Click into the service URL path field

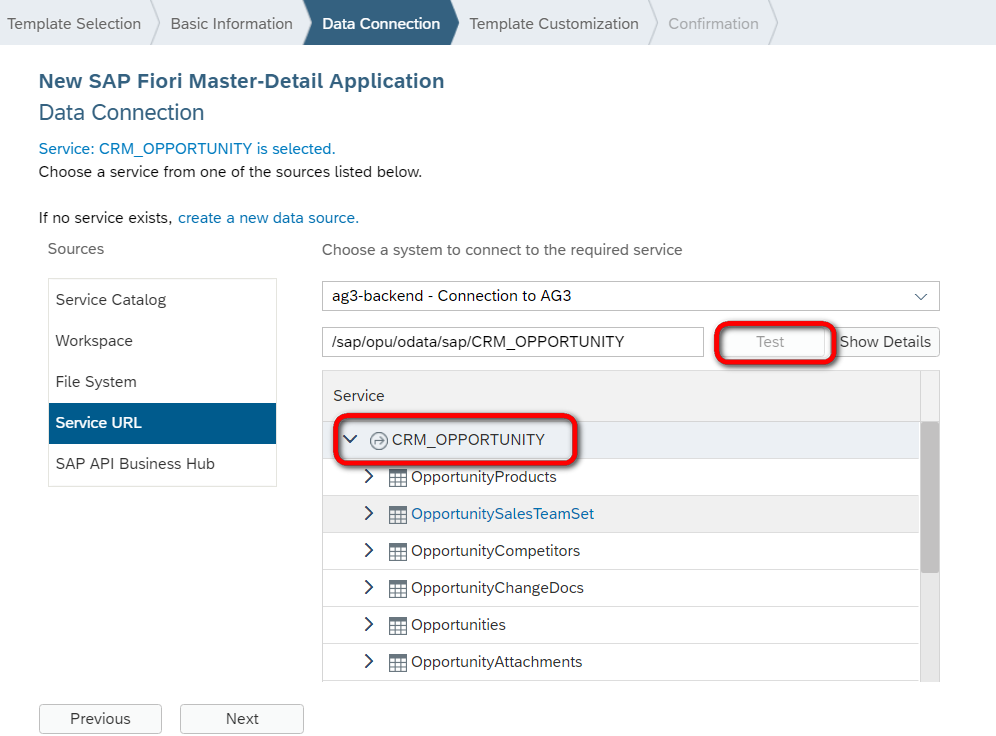(x=513, y=342)
